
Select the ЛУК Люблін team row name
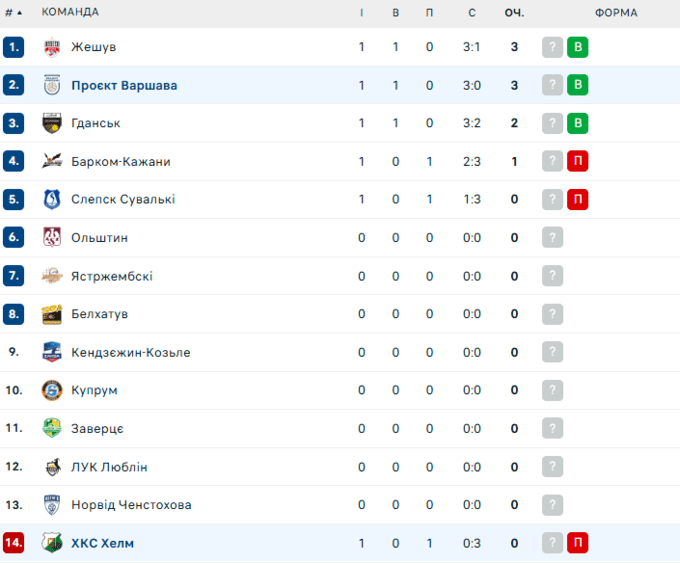pyautogui.click(x=110, y=467)
